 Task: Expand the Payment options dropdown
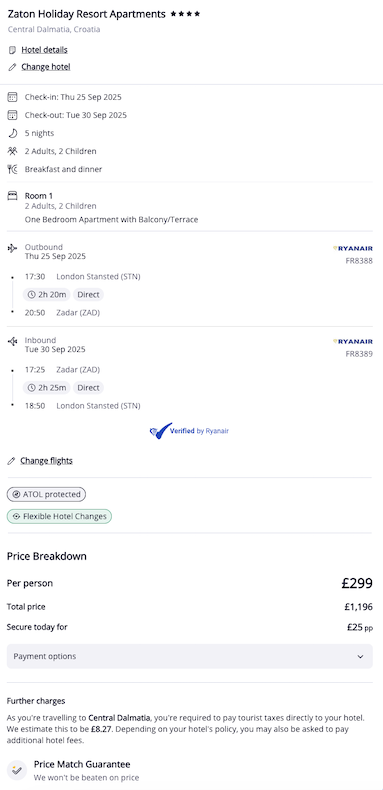click(x=189, y=656)
